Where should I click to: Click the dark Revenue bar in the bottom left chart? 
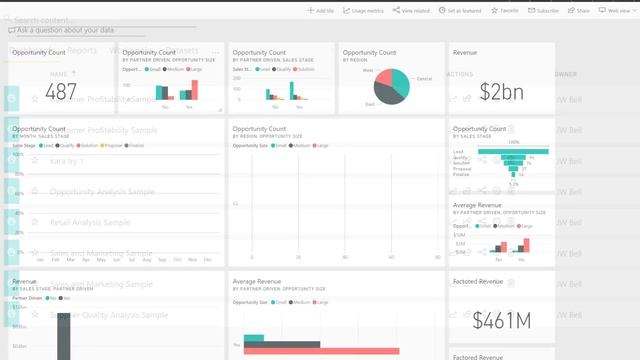pos(64,336)
